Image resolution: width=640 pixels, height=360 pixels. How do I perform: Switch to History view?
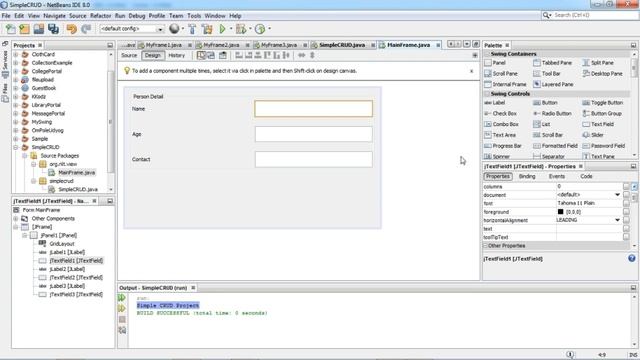coord(176,55)
